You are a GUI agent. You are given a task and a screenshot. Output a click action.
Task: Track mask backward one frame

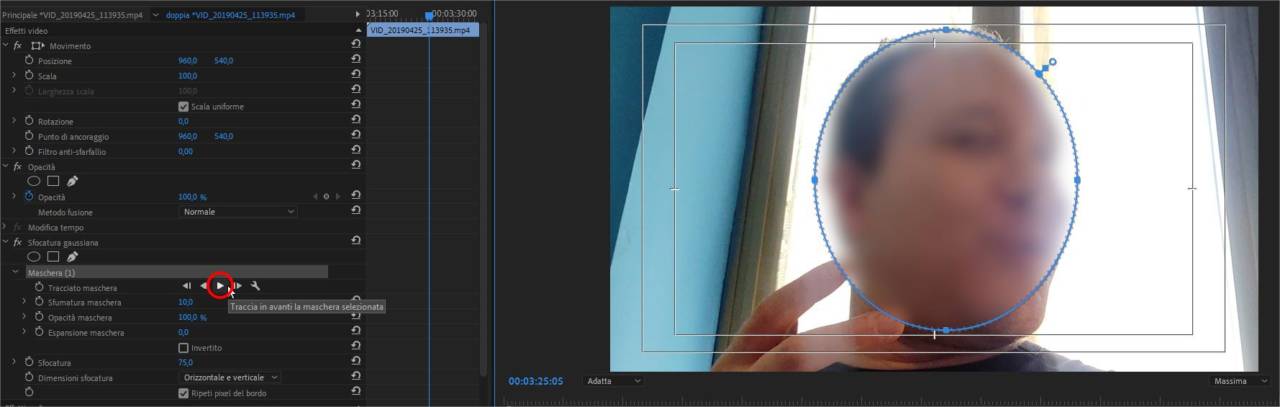187,286
